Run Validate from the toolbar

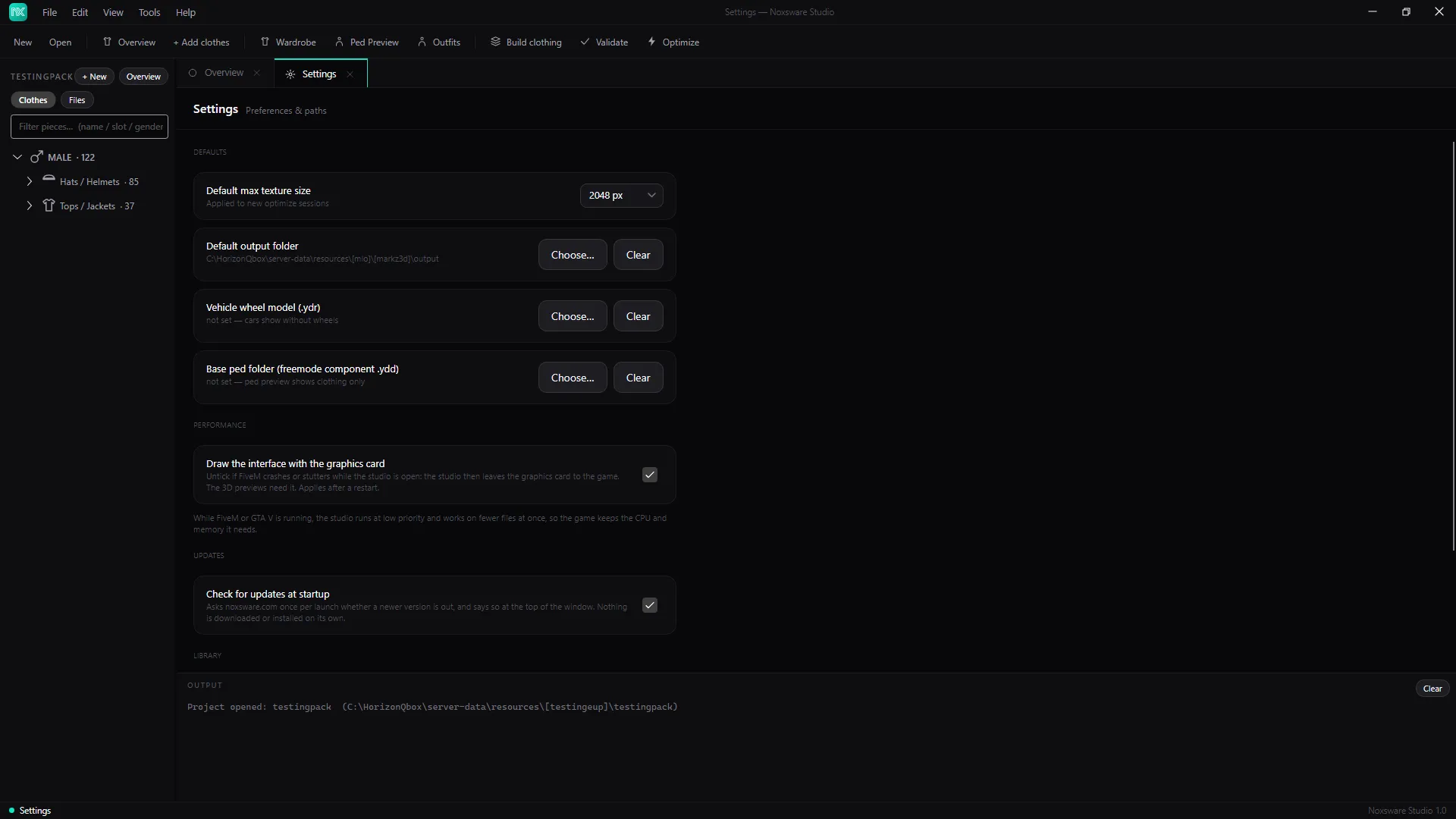[x=604, y=42]
